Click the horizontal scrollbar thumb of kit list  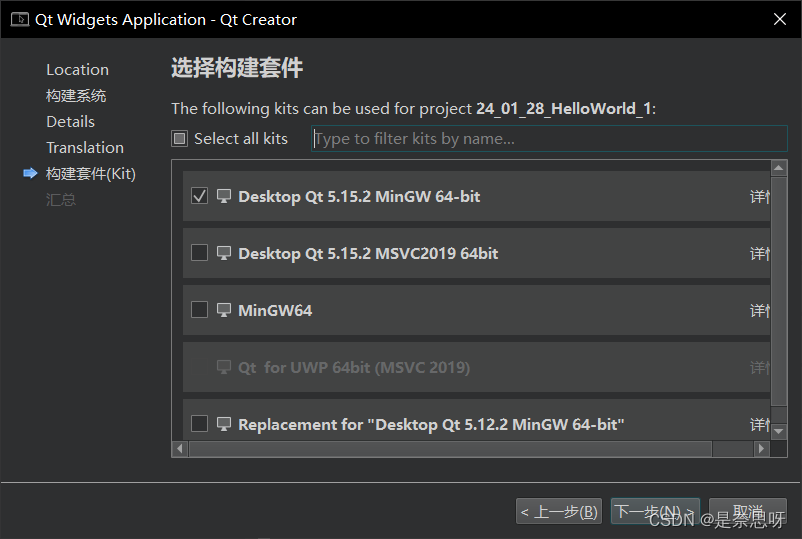pyautogui.click(x=450, y=448)
